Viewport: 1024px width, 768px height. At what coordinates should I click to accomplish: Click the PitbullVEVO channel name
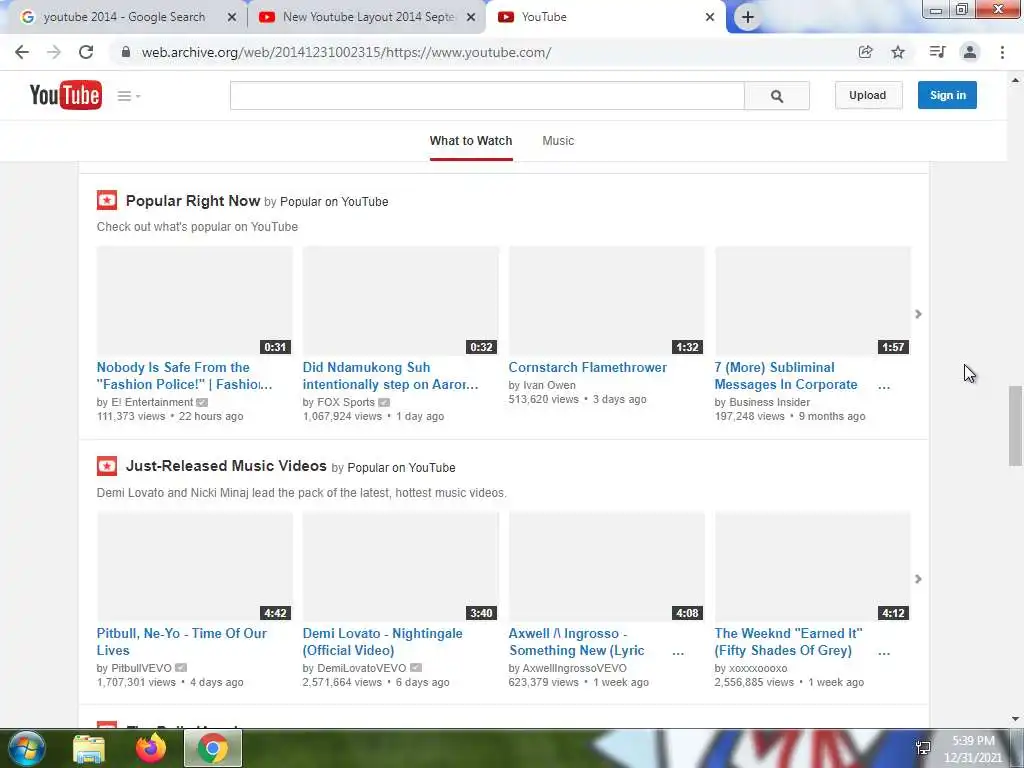pos(141,668)
